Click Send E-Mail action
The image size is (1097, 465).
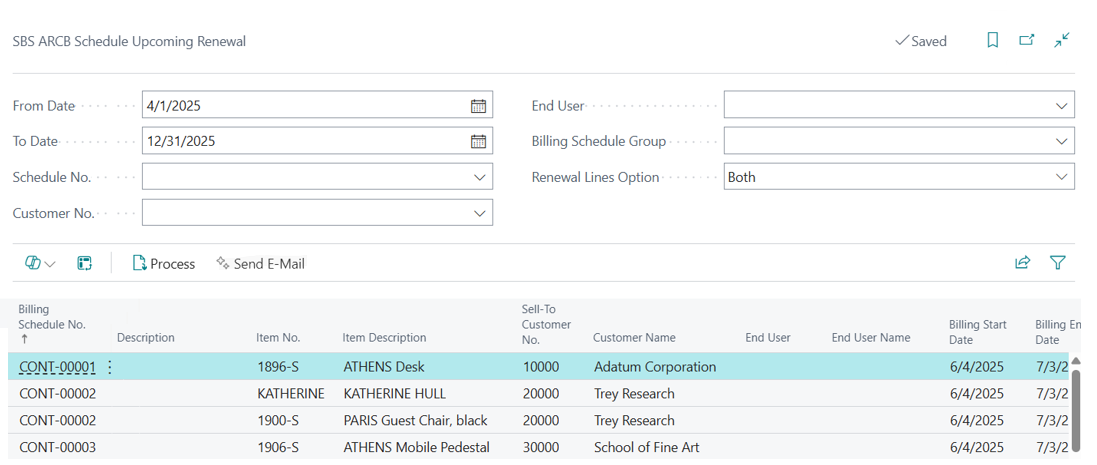click(260, 264)
